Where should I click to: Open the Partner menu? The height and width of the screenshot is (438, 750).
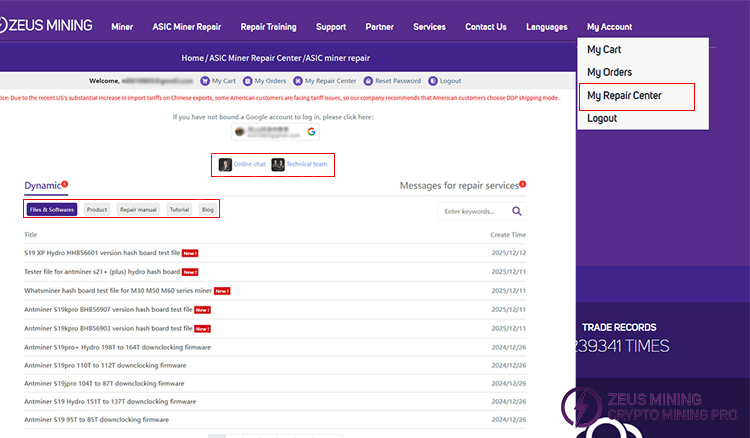(x=379, y=27)
